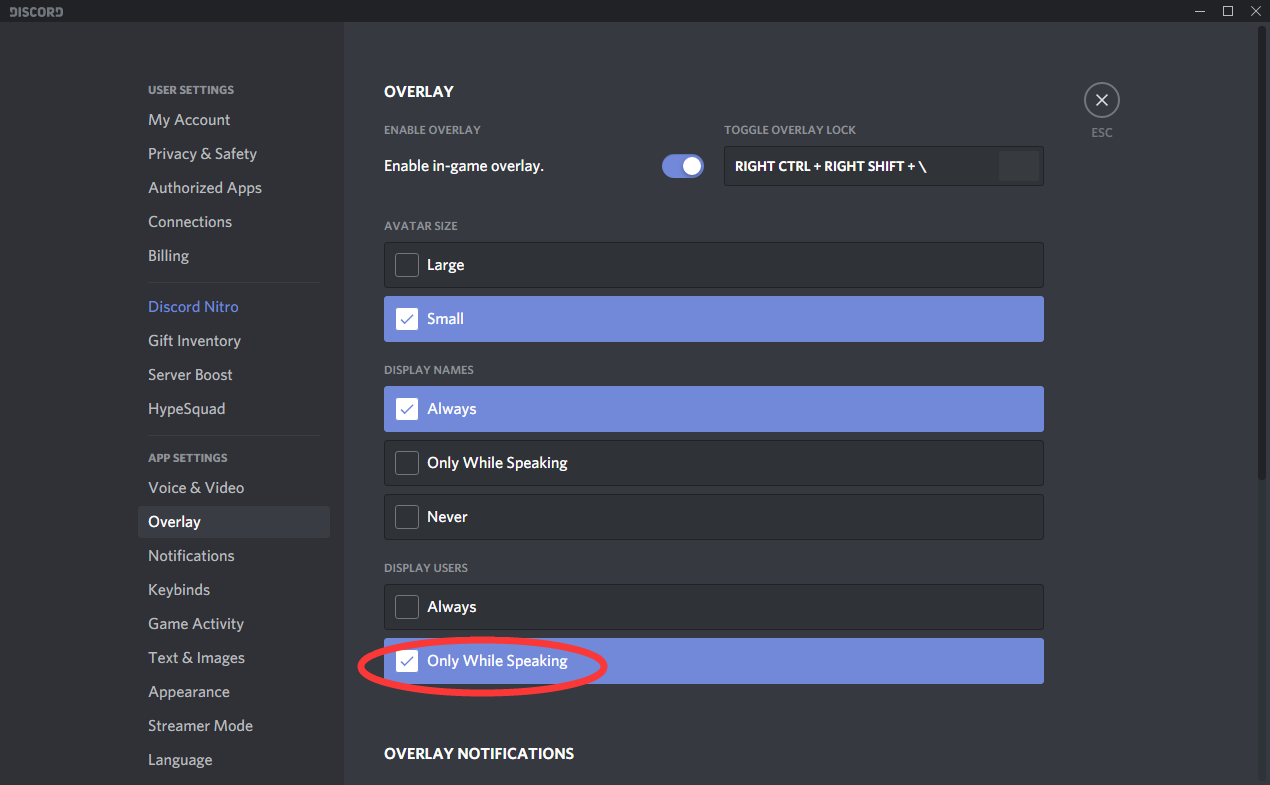Toggle the Enable in-game overlay switch
Image resolution: width=1270 pixels, height=785 pixels.
coord(683,166)
